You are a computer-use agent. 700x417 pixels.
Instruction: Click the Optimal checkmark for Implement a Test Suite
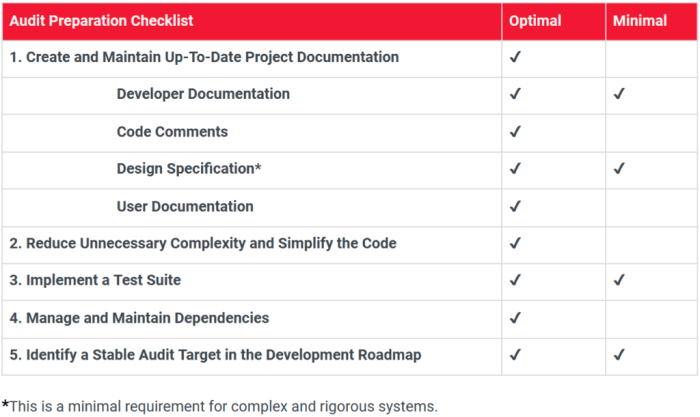click(x=515, y=280)
